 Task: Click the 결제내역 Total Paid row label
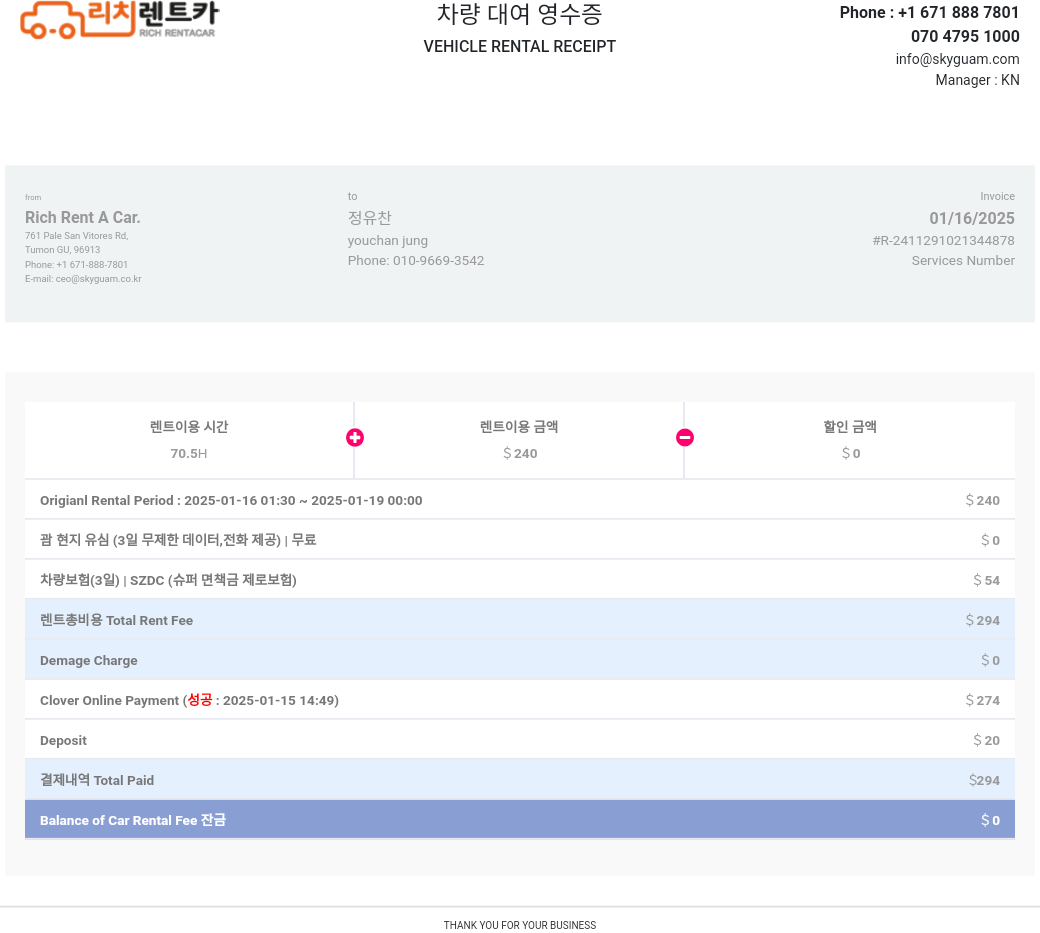pyautogui.click(x=97, y=780)
